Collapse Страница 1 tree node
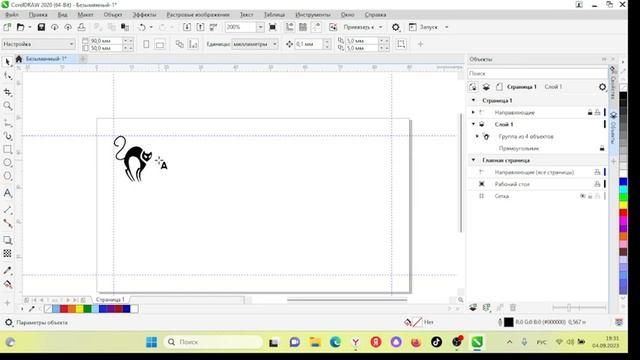The width and height of the screenshot is (640, 360). click(473, 100)
